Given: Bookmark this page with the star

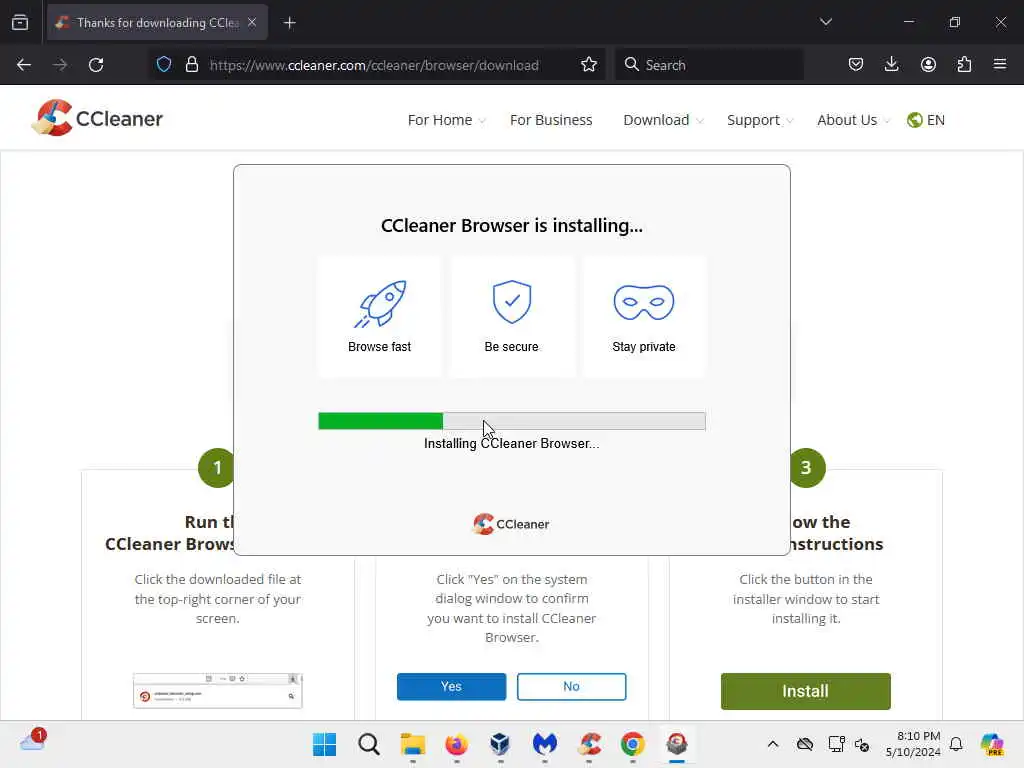Looking at the screenshot, I should tap(588, 64).
